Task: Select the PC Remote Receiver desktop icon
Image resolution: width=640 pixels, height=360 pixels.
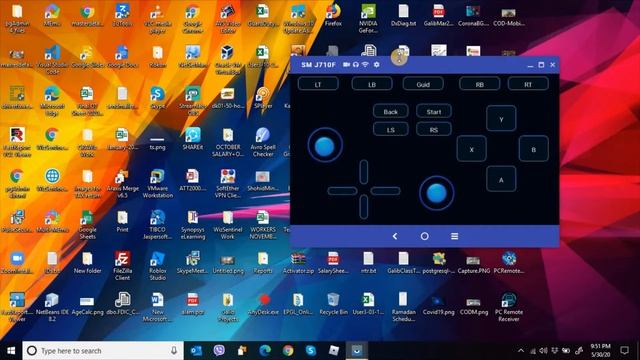Action: [x=509, y=307]
